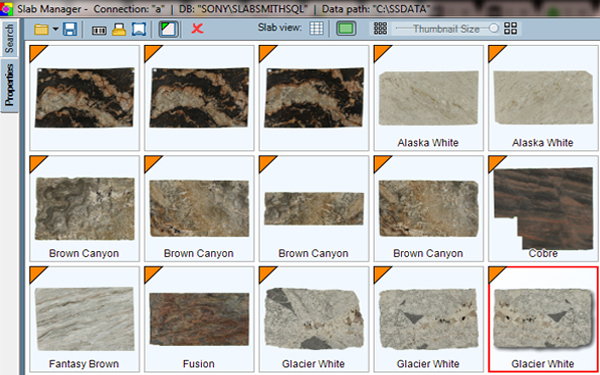Select the red-outlined Glacier White slab
Image resolution: width=600 pixels, height=375 pixels.
pos(543,319)
